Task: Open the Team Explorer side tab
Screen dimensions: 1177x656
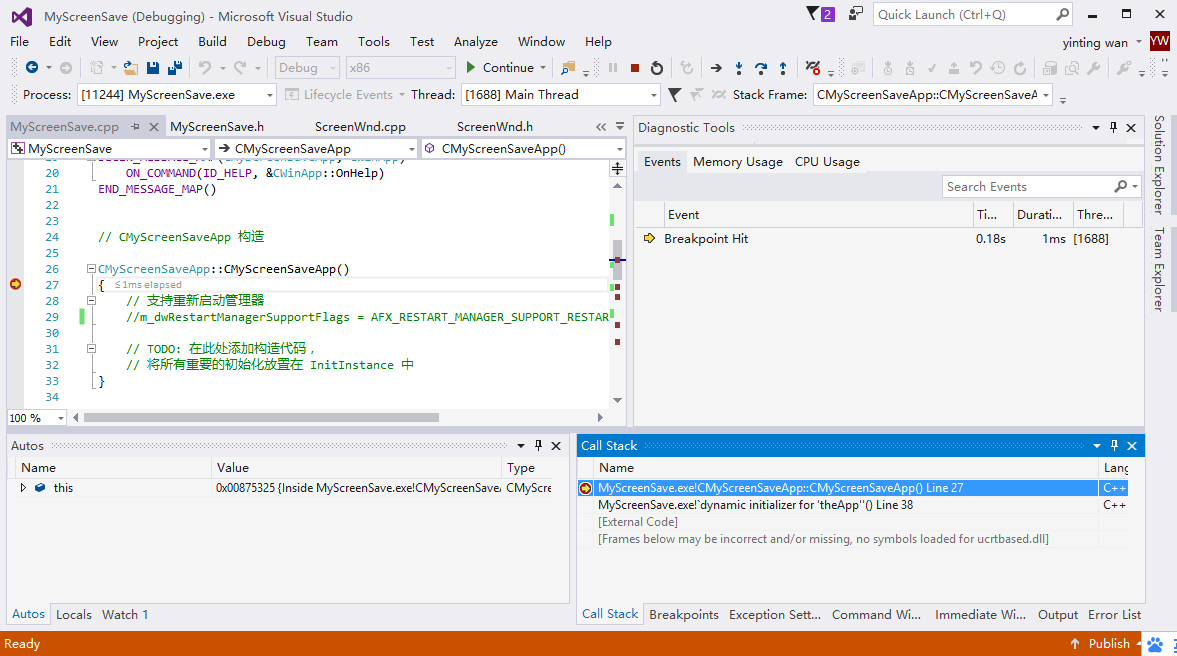Action: coord(1159,269)
